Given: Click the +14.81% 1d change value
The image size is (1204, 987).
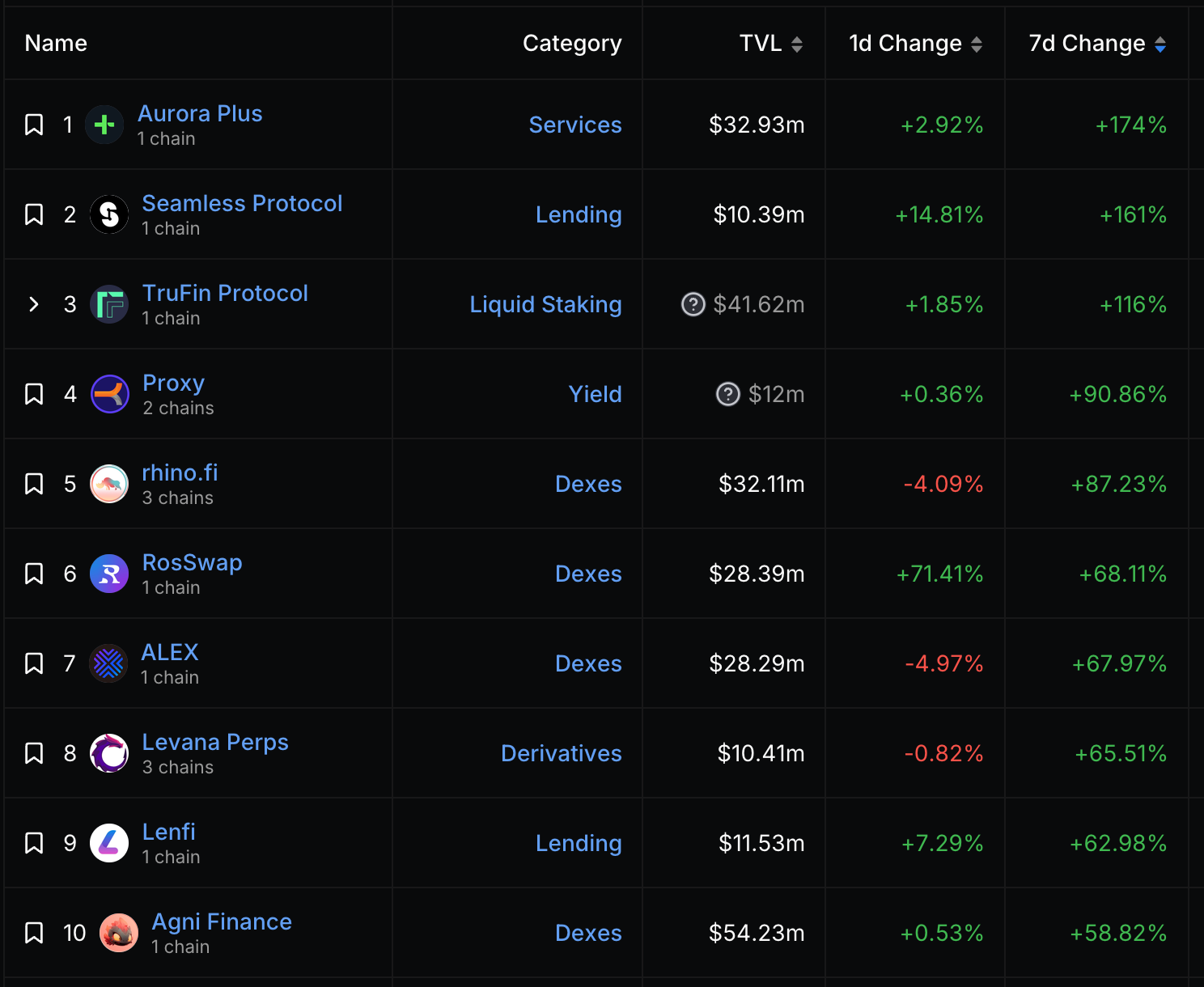Looking at the screenshot, I should click(939, 214).
